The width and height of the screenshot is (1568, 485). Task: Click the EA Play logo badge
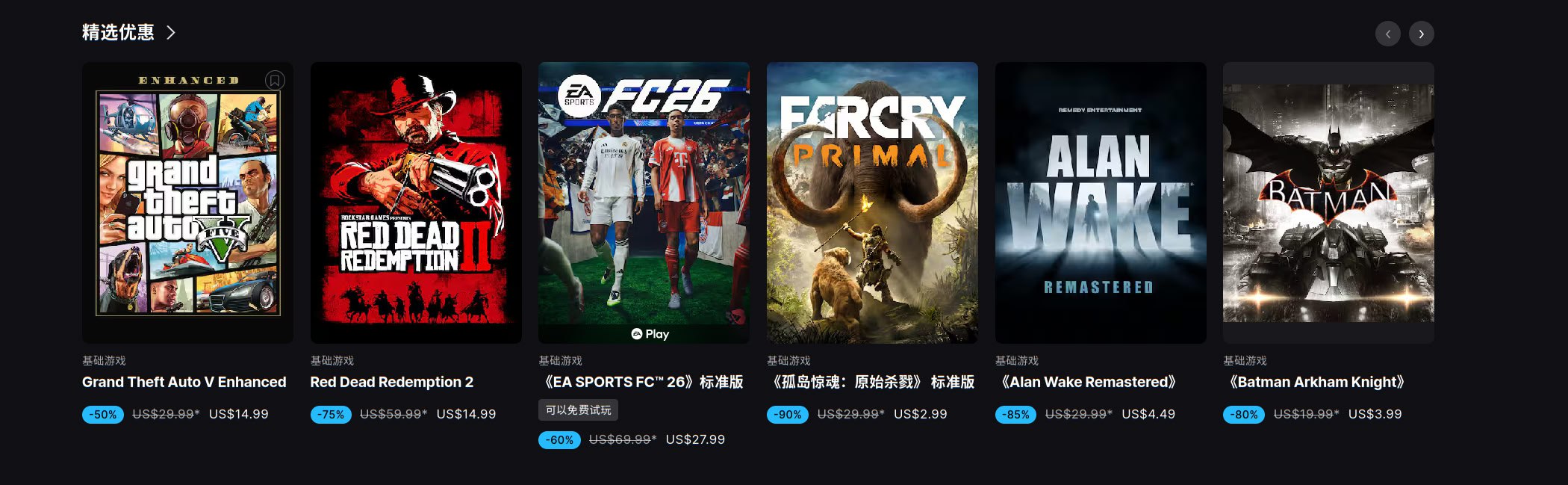(650, 334)
